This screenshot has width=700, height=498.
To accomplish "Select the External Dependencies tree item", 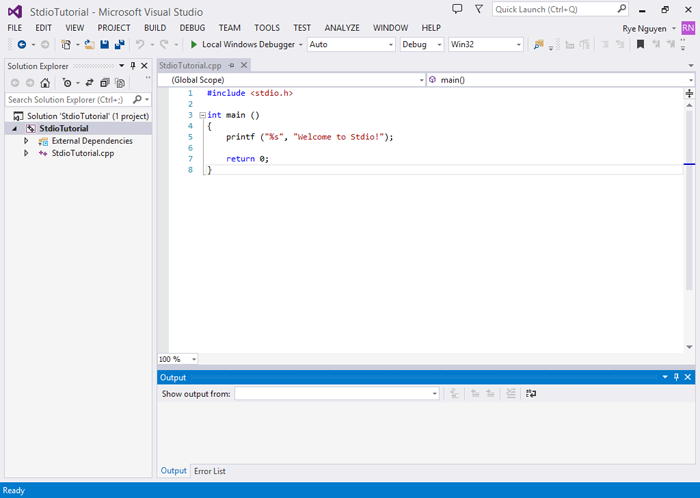I will coord(92,141).
